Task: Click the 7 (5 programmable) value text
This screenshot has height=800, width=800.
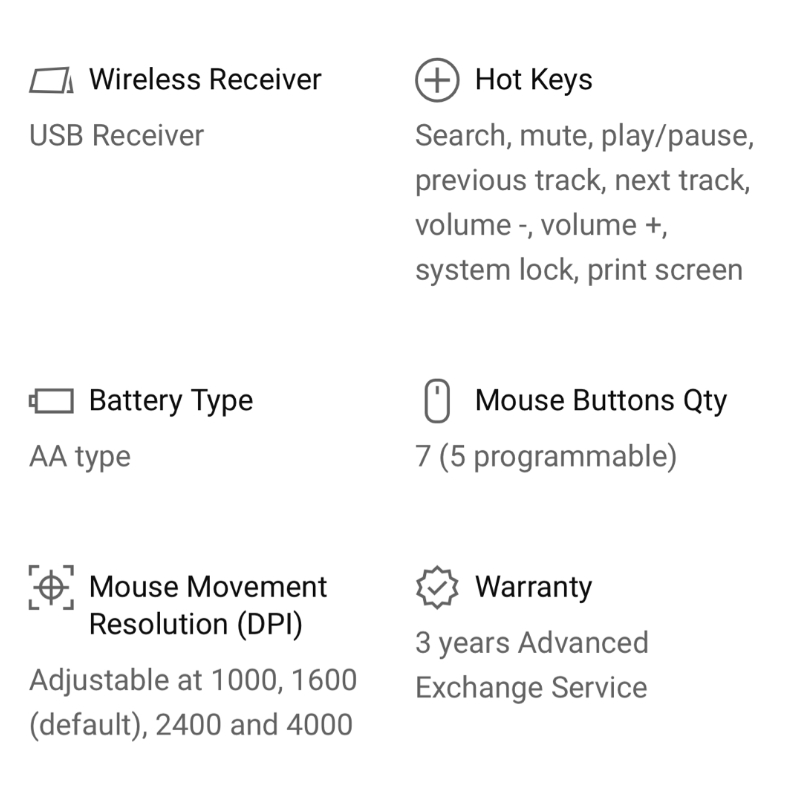Action: click(546, 457)
